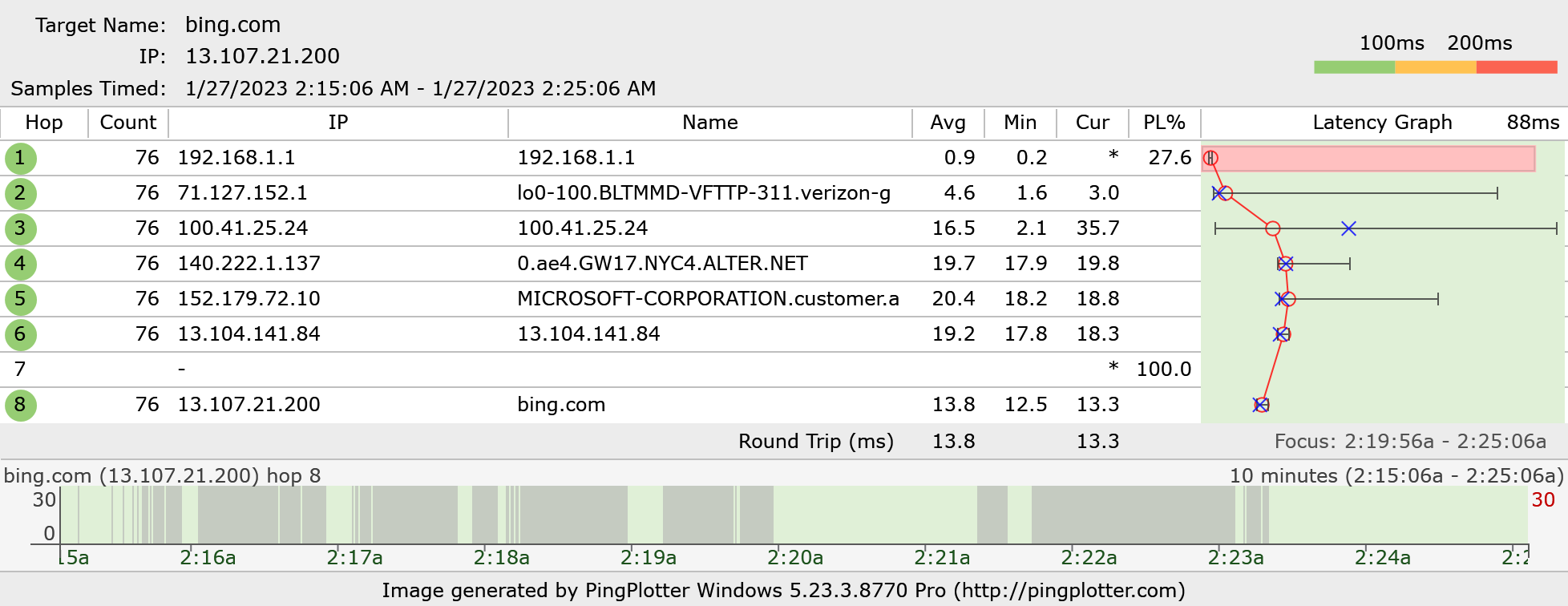Click the green hop 8 circle
1568x606 pixels.
coord(20,405)
